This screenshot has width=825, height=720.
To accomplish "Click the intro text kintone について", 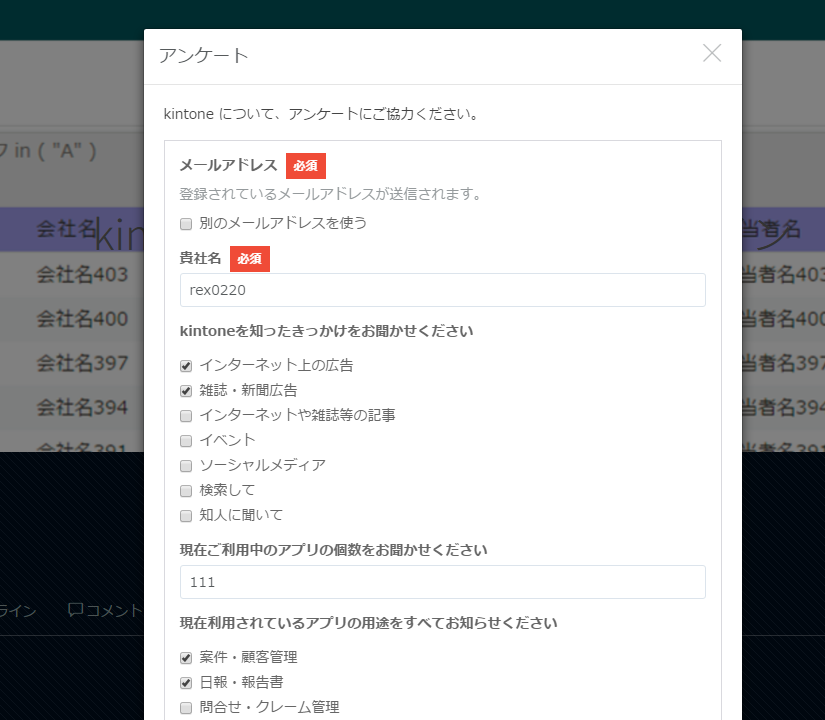I will point(320,114).
